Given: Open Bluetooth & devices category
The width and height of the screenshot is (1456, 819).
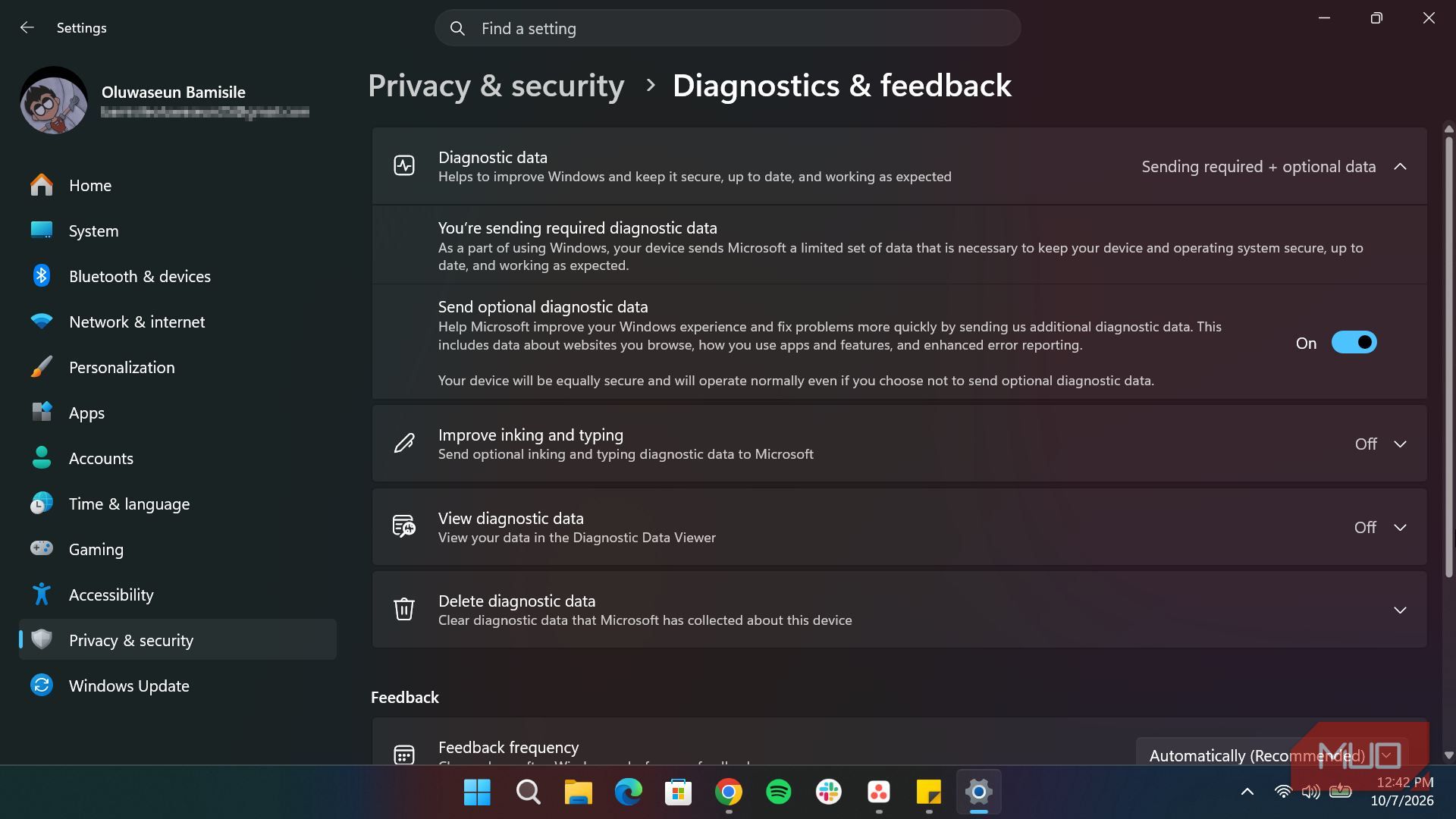Looking at the screenshot, I should click(x=177, y=276).
